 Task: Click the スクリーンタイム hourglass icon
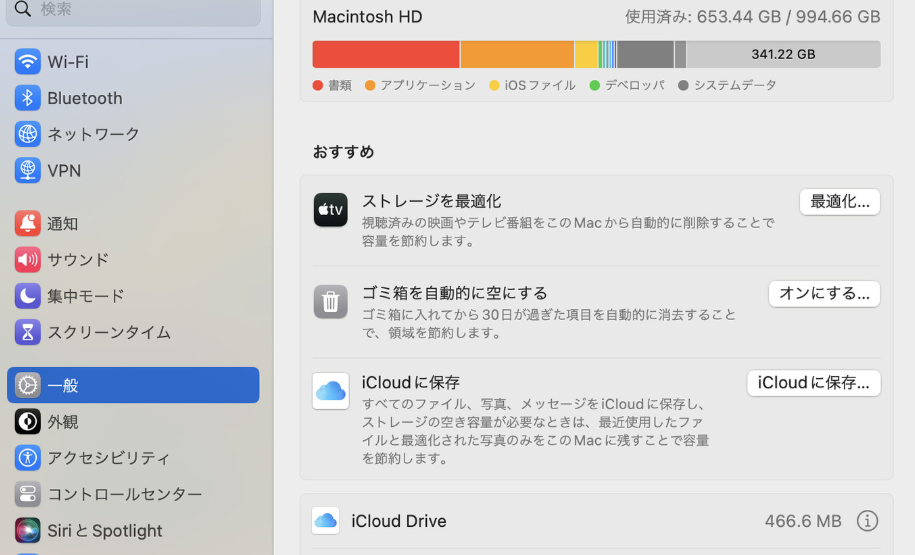27,331
